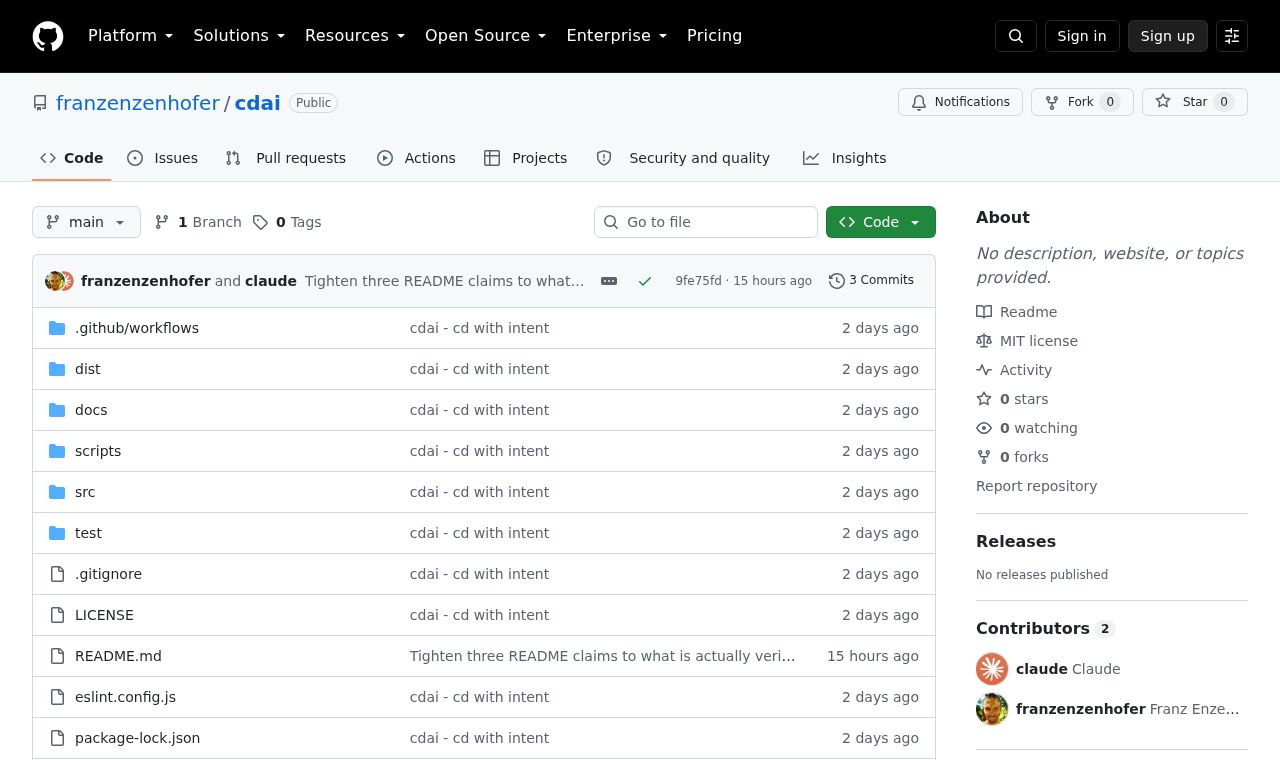The width and height of the screenshot is (1280, 760).
Task: Expand the commit message ellipsis button
Action: (x=609, y=281)
